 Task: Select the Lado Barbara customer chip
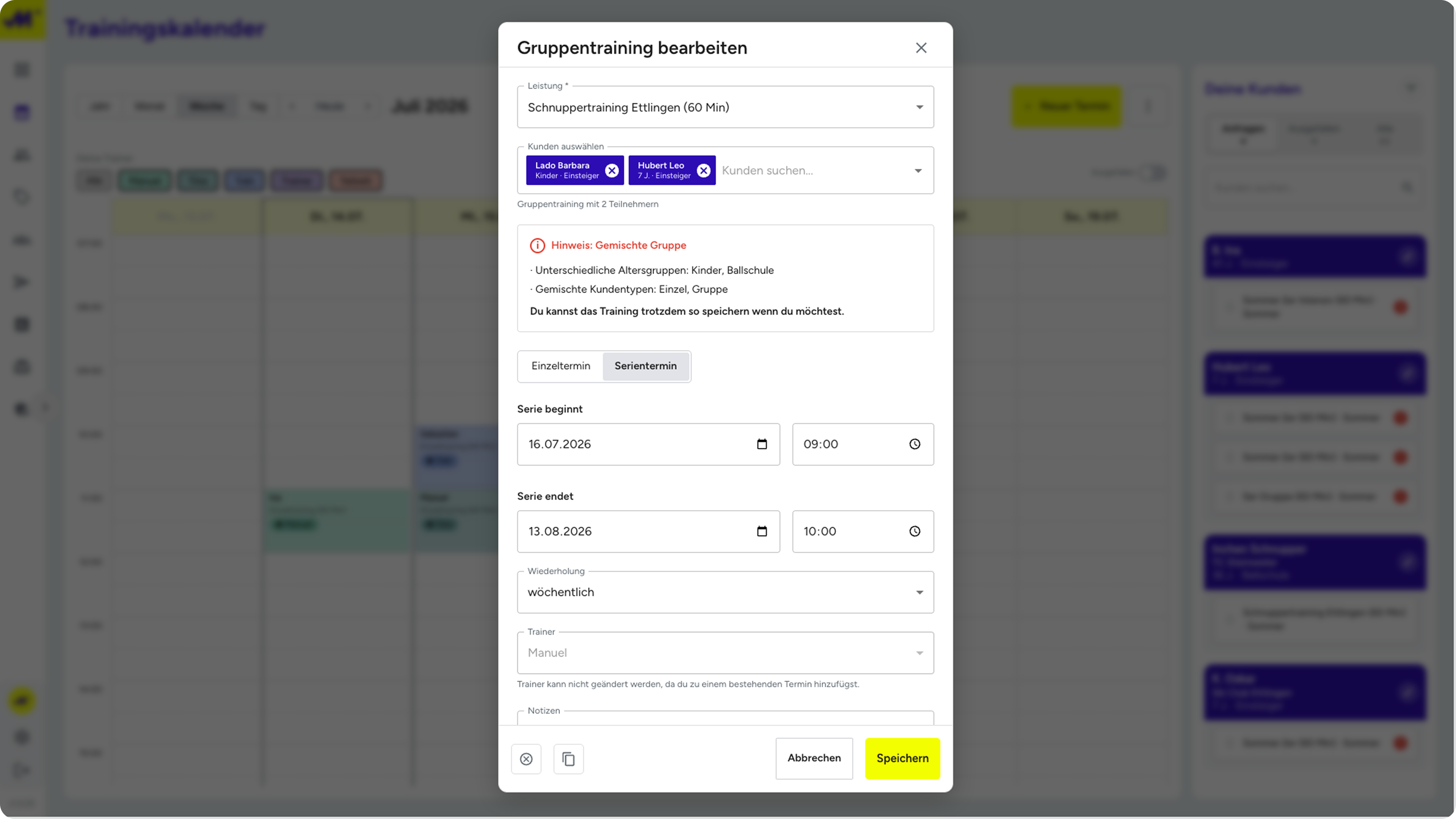point(575,170)
